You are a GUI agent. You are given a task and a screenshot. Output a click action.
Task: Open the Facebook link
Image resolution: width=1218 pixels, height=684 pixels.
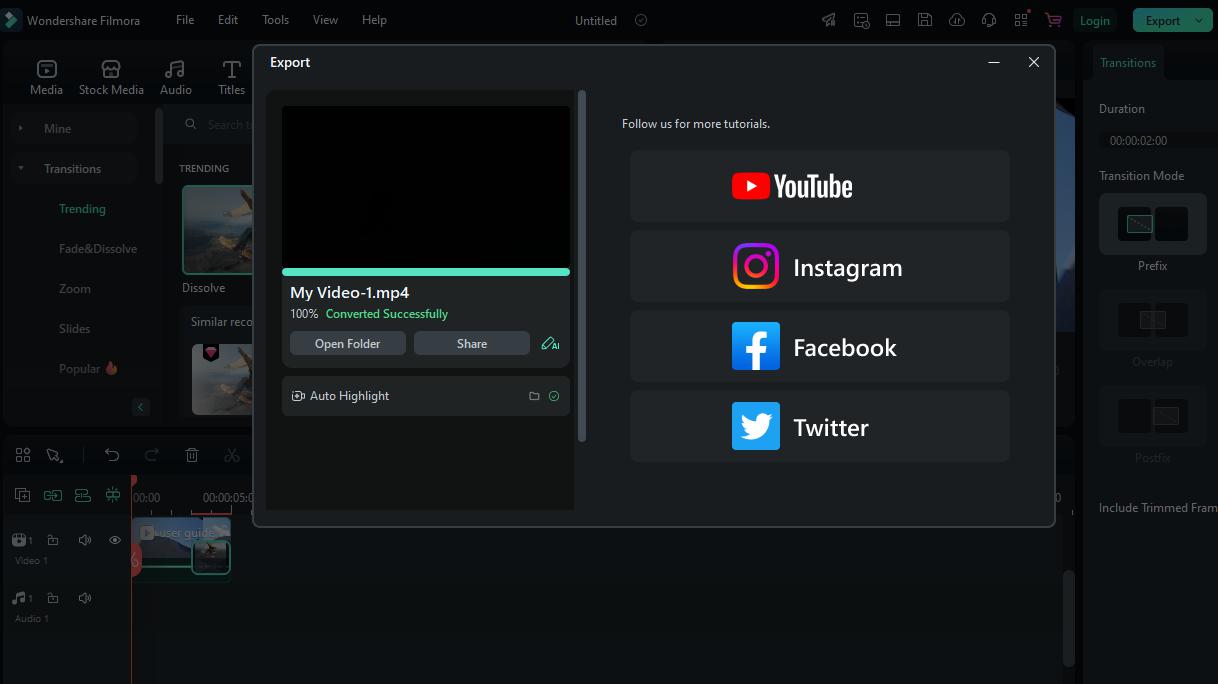click(820, 346)
